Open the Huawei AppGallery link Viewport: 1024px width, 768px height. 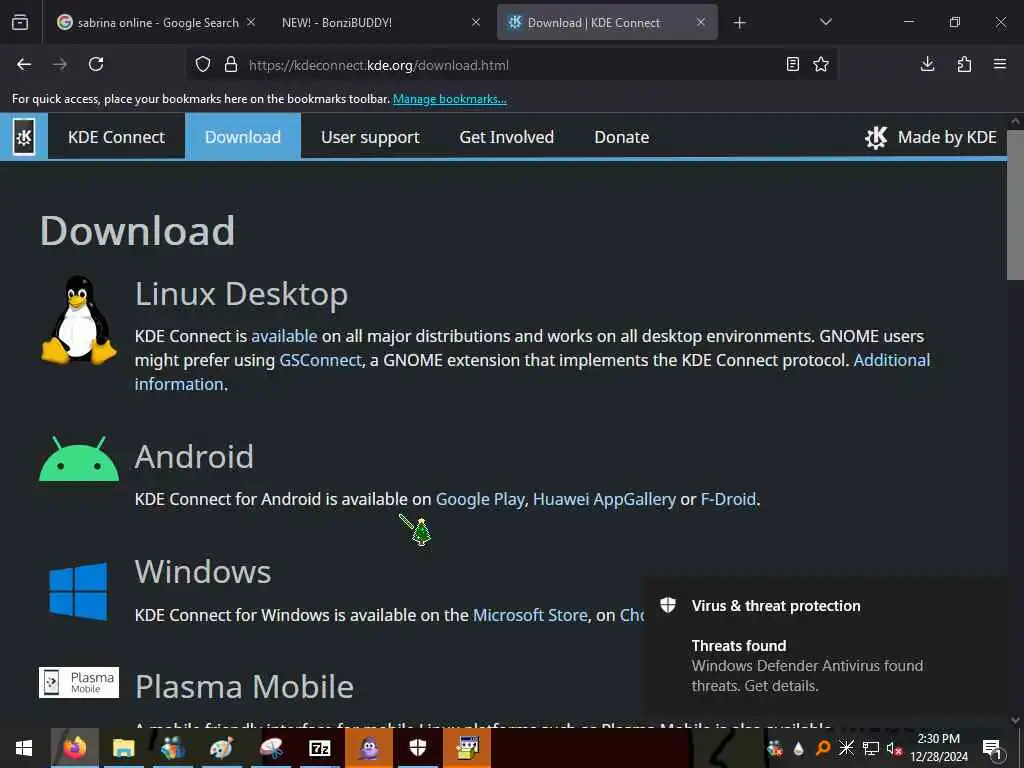(604, 500)
